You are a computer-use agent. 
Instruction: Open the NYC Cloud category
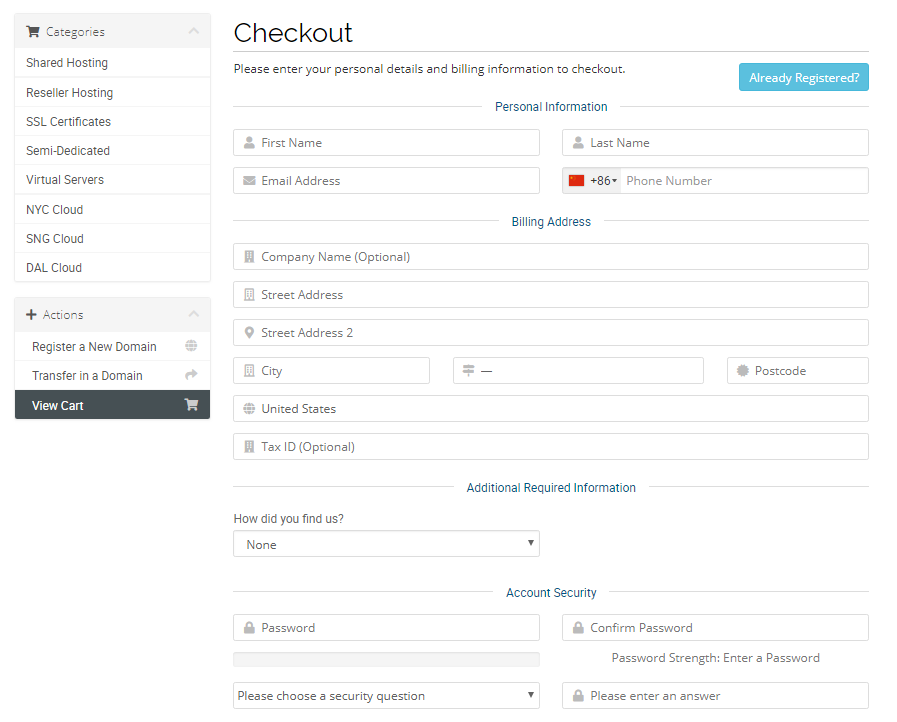(x=54, y=210)
